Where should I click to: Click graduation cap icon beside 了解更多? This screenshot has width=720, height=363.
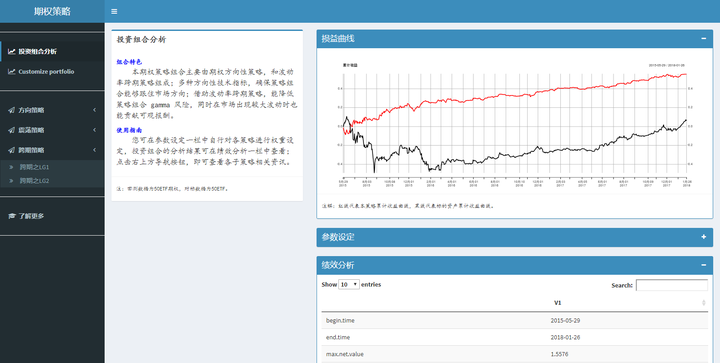click(12, 216)
